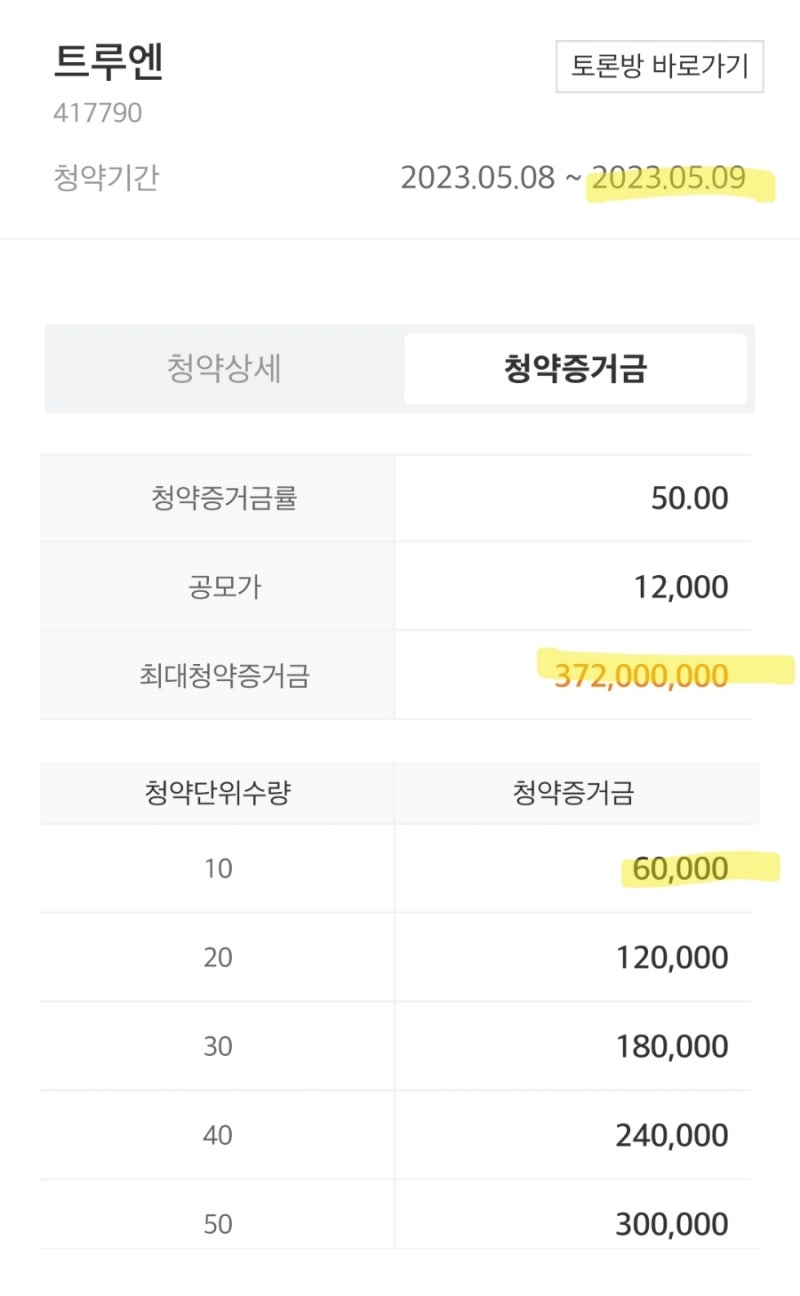800x1296 pixels.
Task: Click the 청약증거금 column header in table
Action: (x=573, y=794)
